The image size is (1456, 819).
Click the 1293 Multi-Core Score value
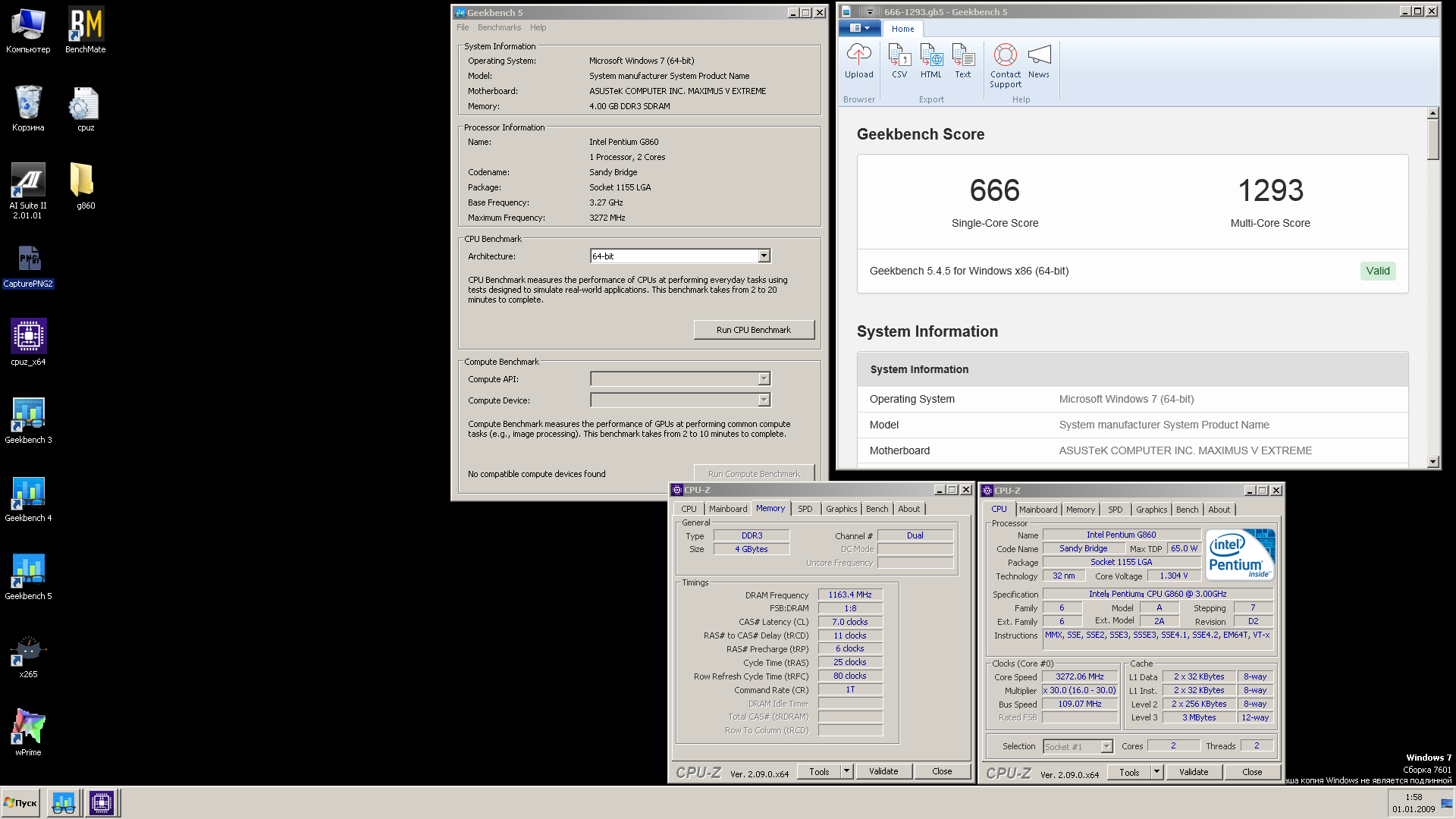coord(1270,190)
